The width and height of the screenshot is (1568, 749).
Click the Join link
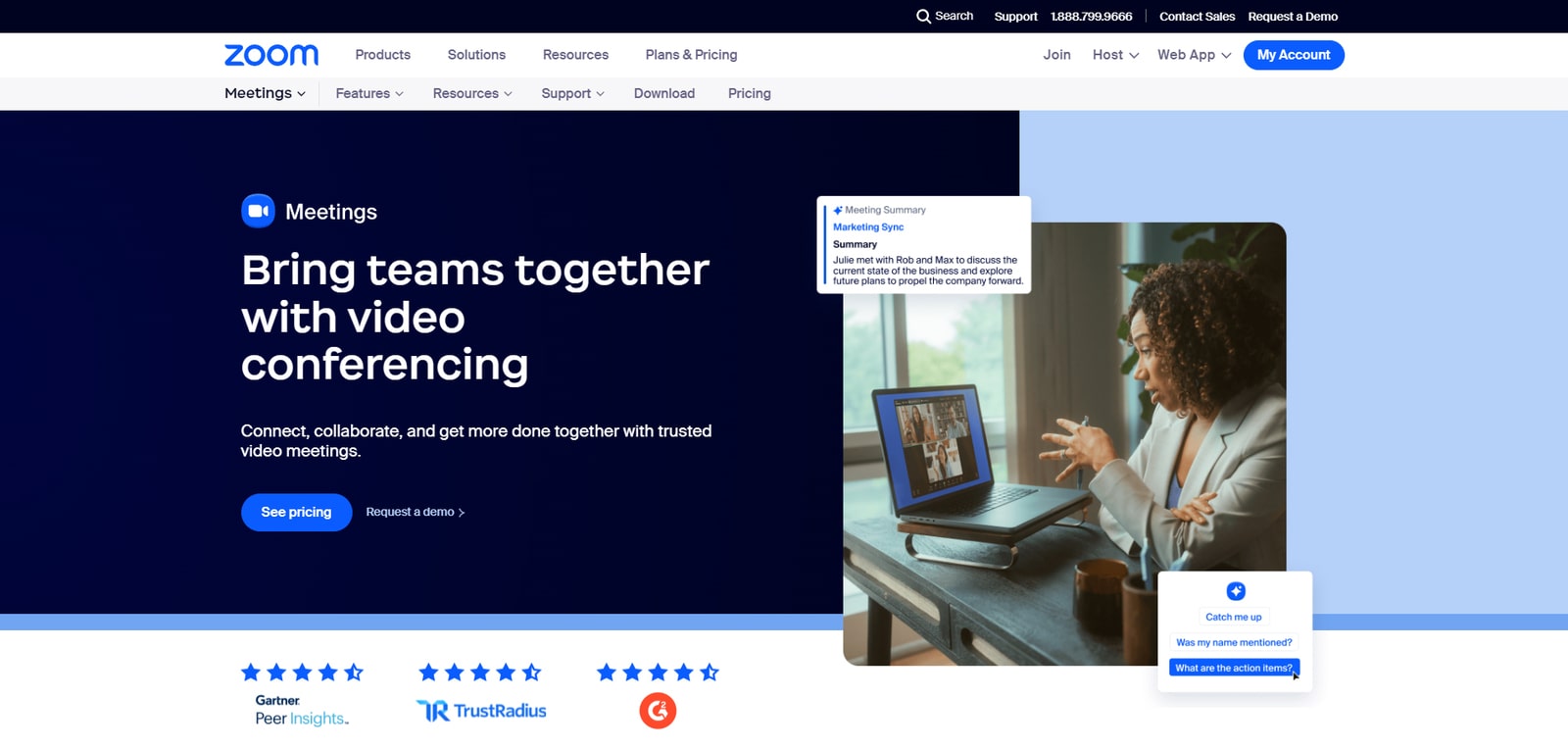click(x=1056, y=55)
